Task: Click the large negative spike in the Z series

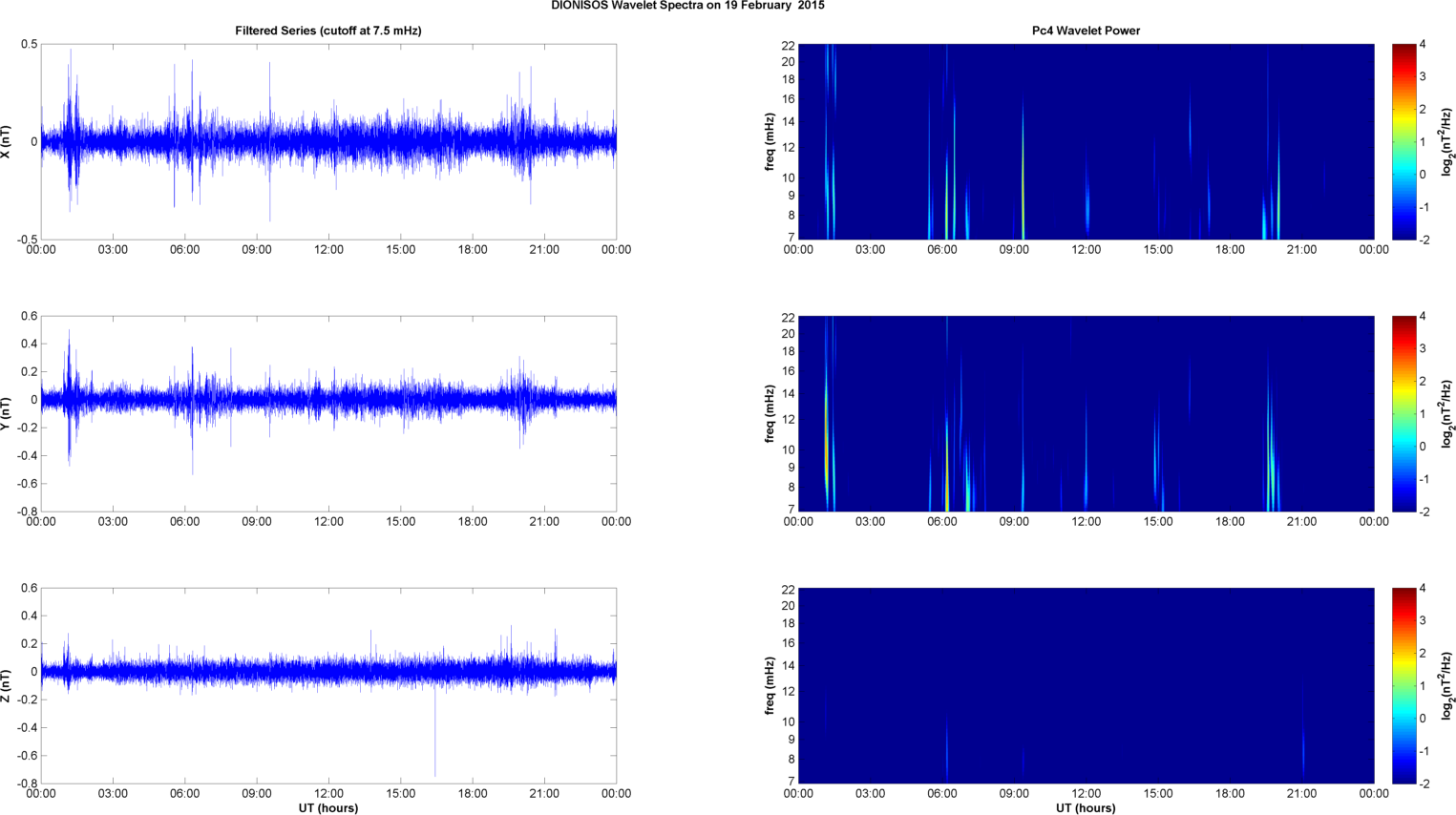Action: point(435,730)
